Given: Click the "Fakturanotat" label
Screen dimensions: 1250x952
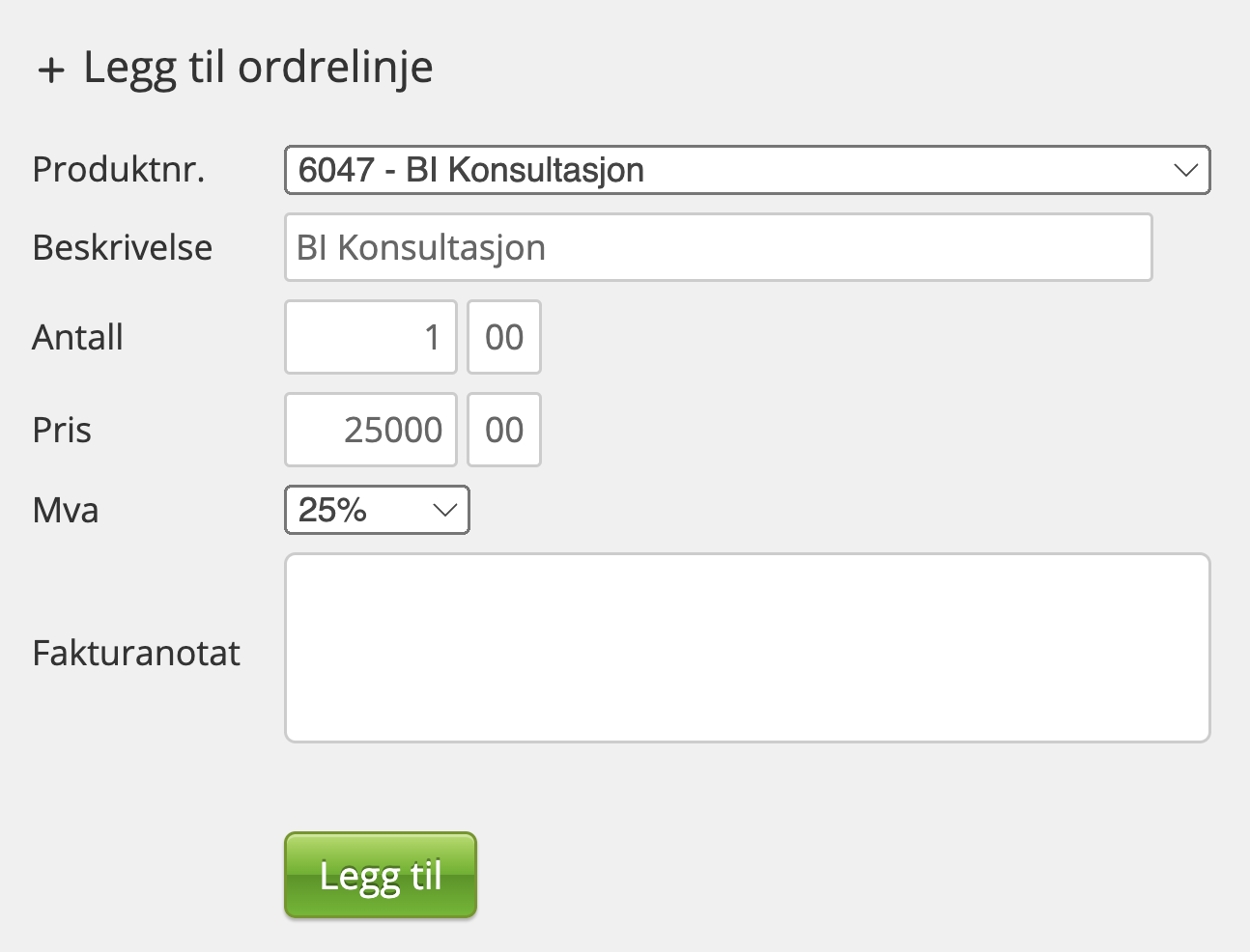Looking at the screenshot, I should (136, 654).
